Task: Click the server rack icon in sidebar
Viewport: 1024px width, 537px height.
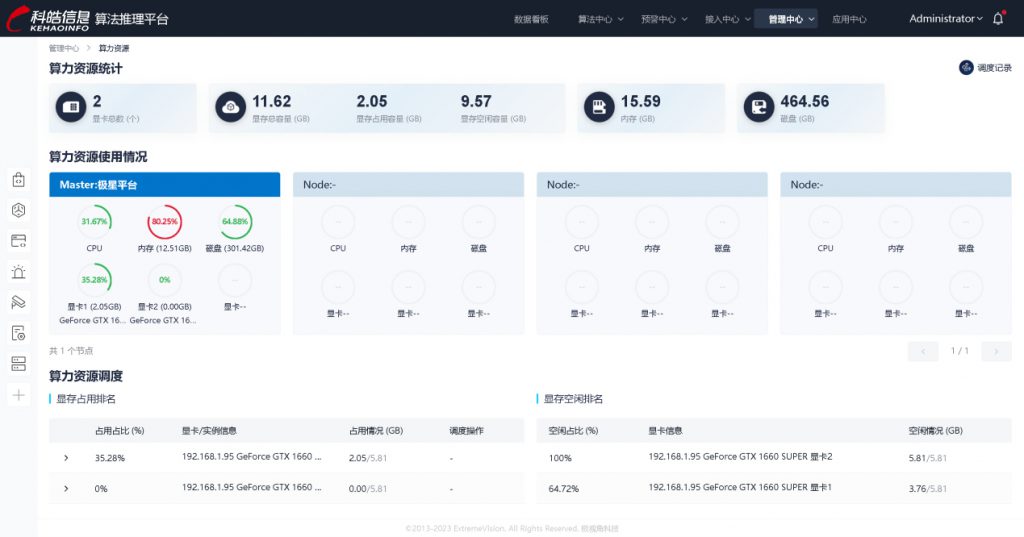Action: (x=18, y=363)
